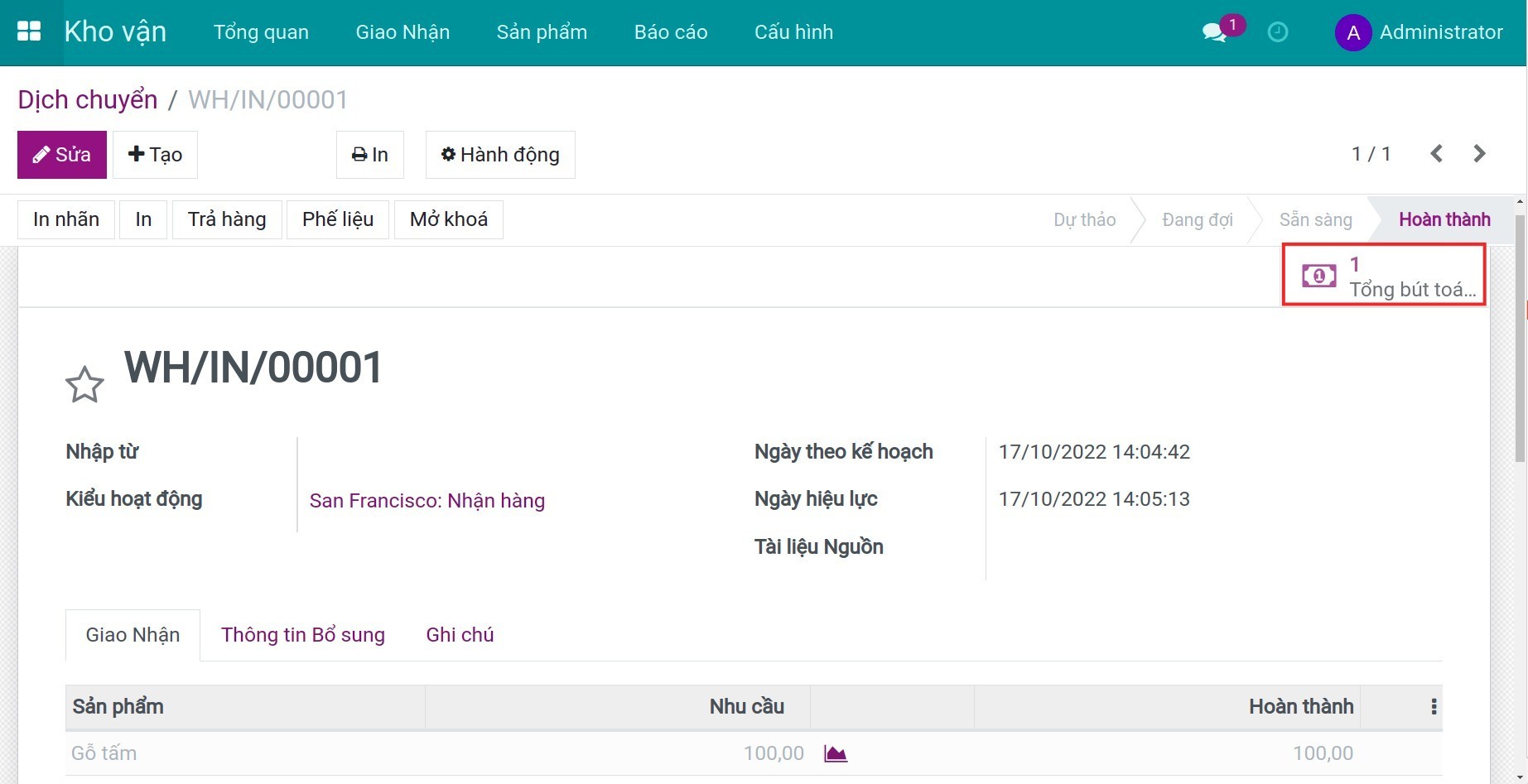Viewport: 1528px width, 784px height.
Task: Toggle the priority star for WH/IN/00001
Action: tap(84, 385)
